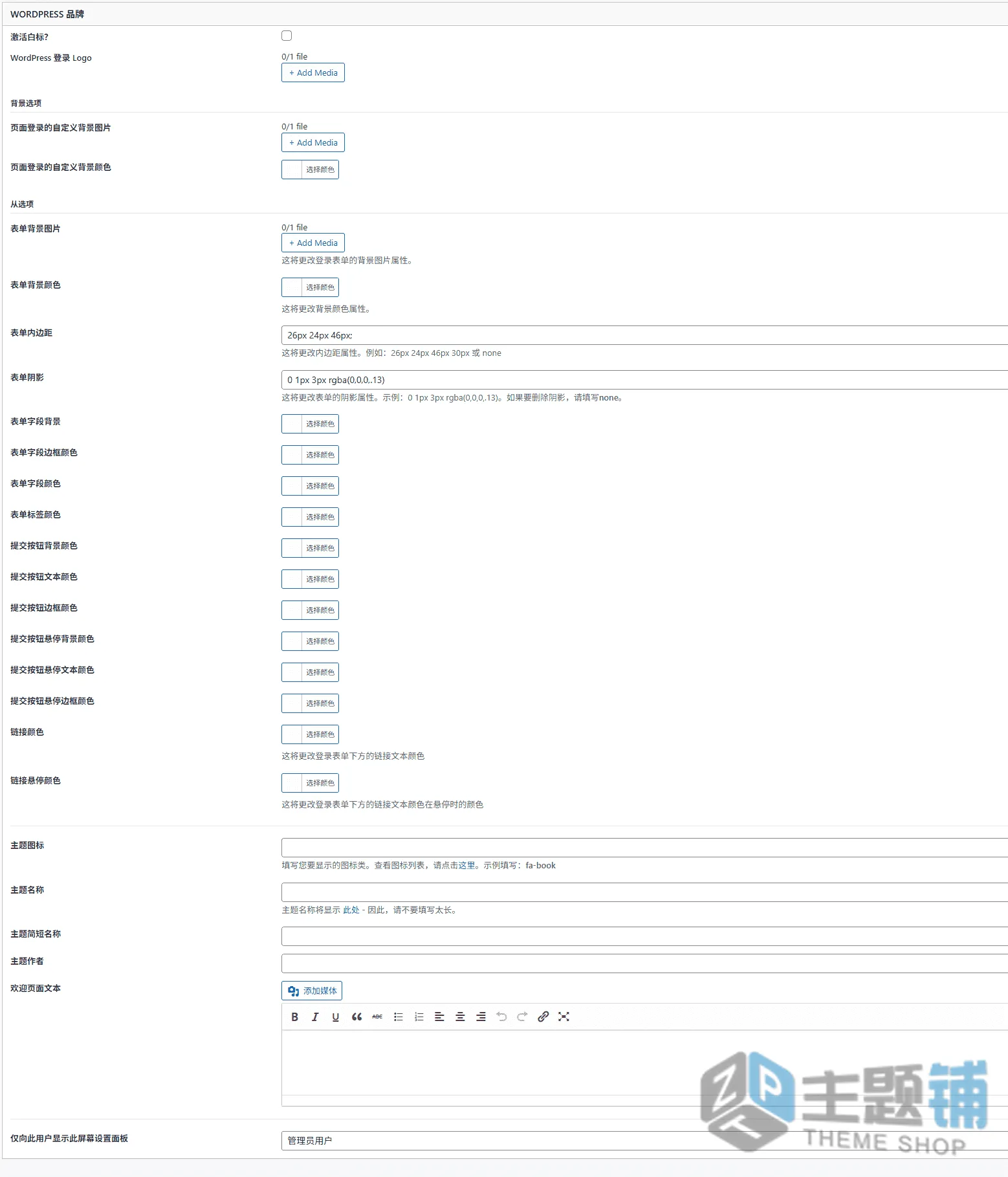The image size is (1008, 1177).
Task: Apply strikethrough formatting in the editor
Action: (x=377, y=1017)
